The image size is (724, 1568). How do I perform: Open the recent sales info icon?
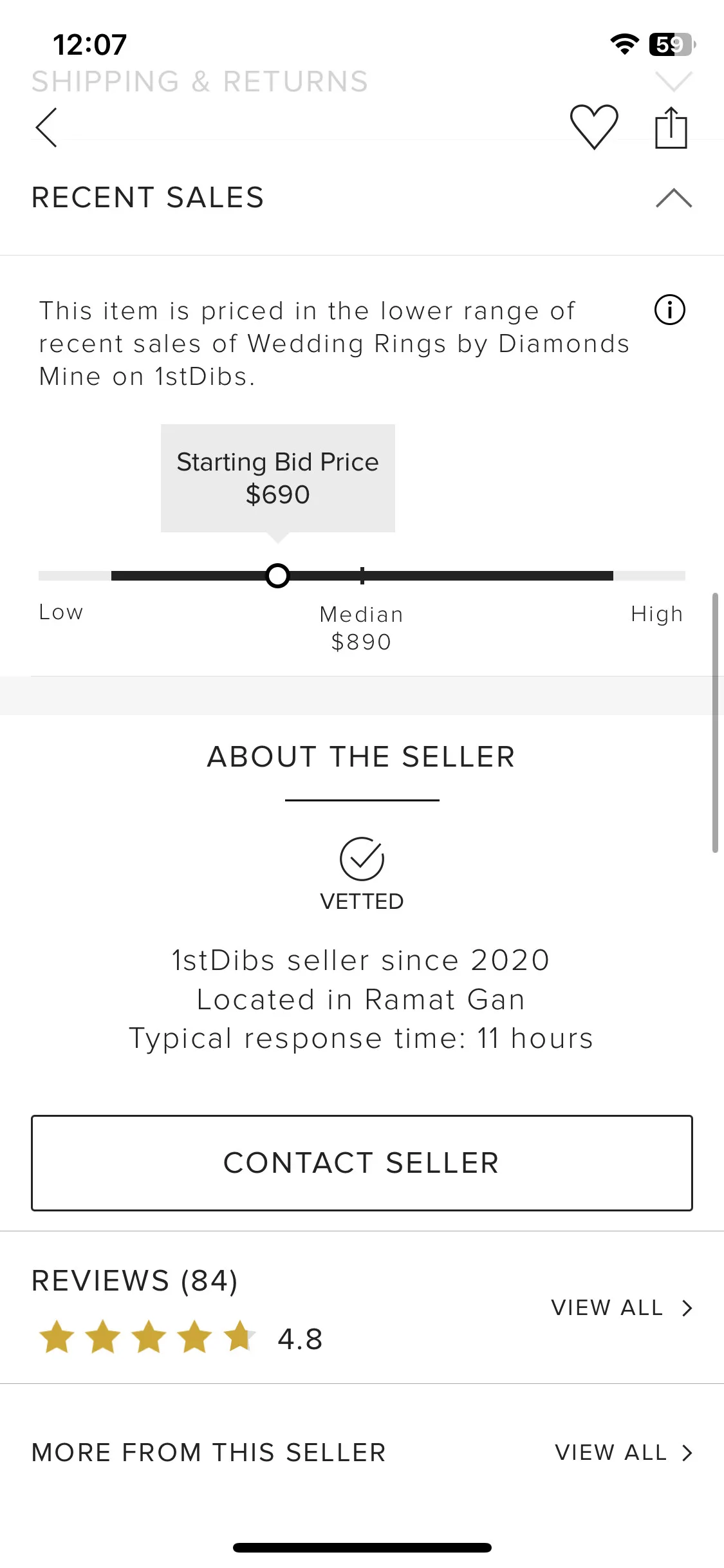point(670,310)
